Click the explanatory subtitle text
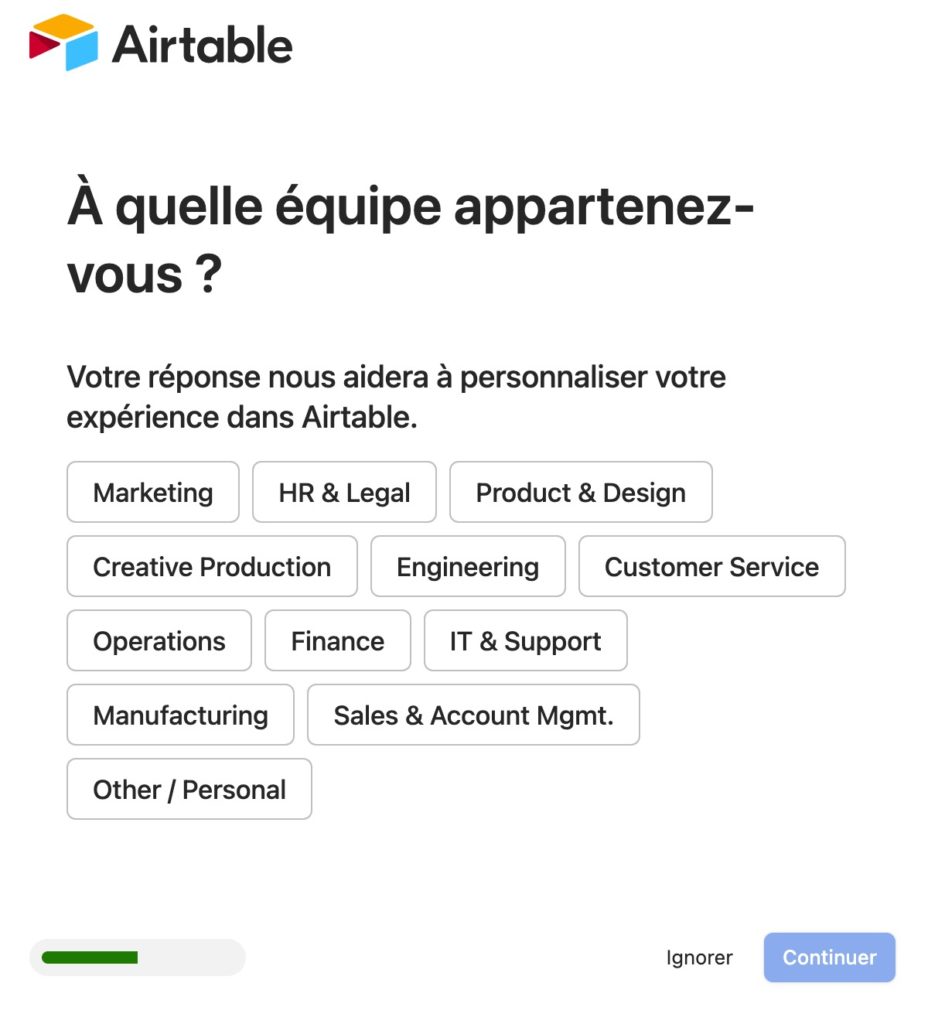The image size is (945, 1024). coord(396,396)
